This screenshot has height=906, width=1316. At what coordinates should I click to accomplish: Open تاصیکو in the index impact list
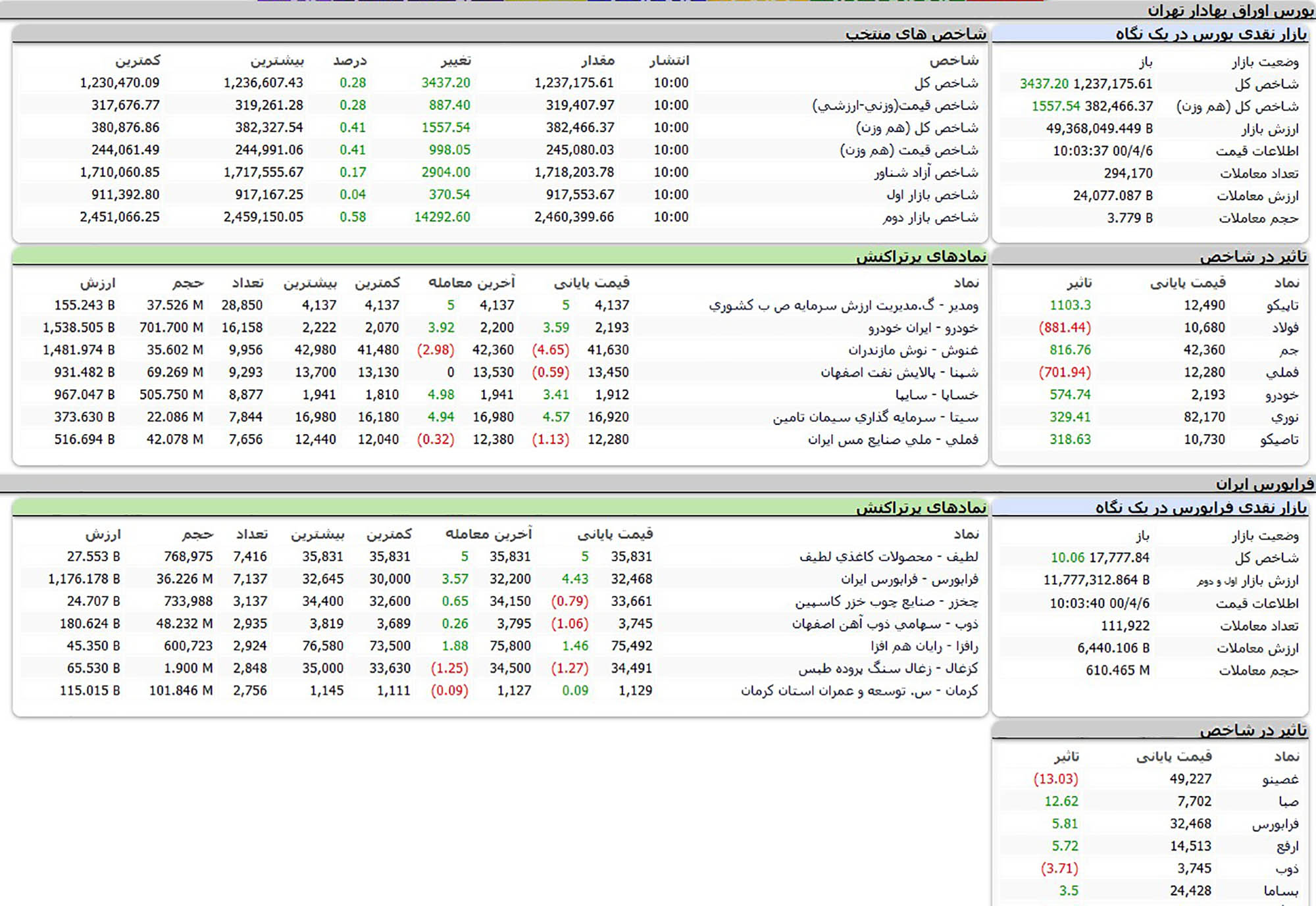(x=1280, y=440)
